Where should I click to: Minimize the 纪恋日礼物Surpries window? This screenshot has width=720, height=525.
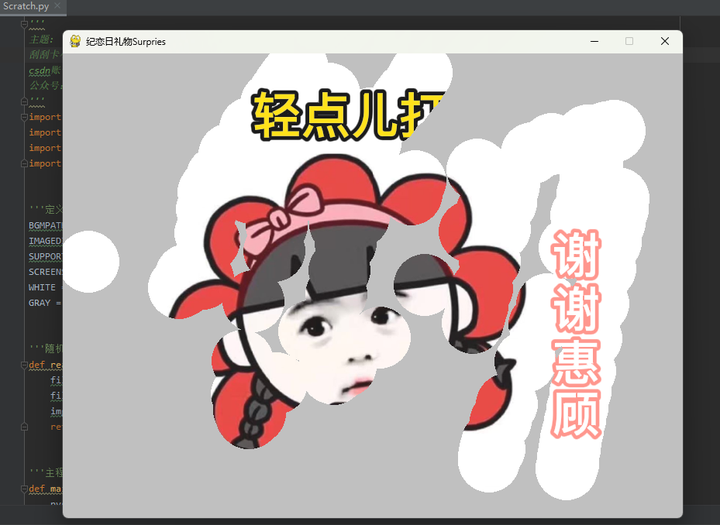pyautogui.click(x=594, y=41)
